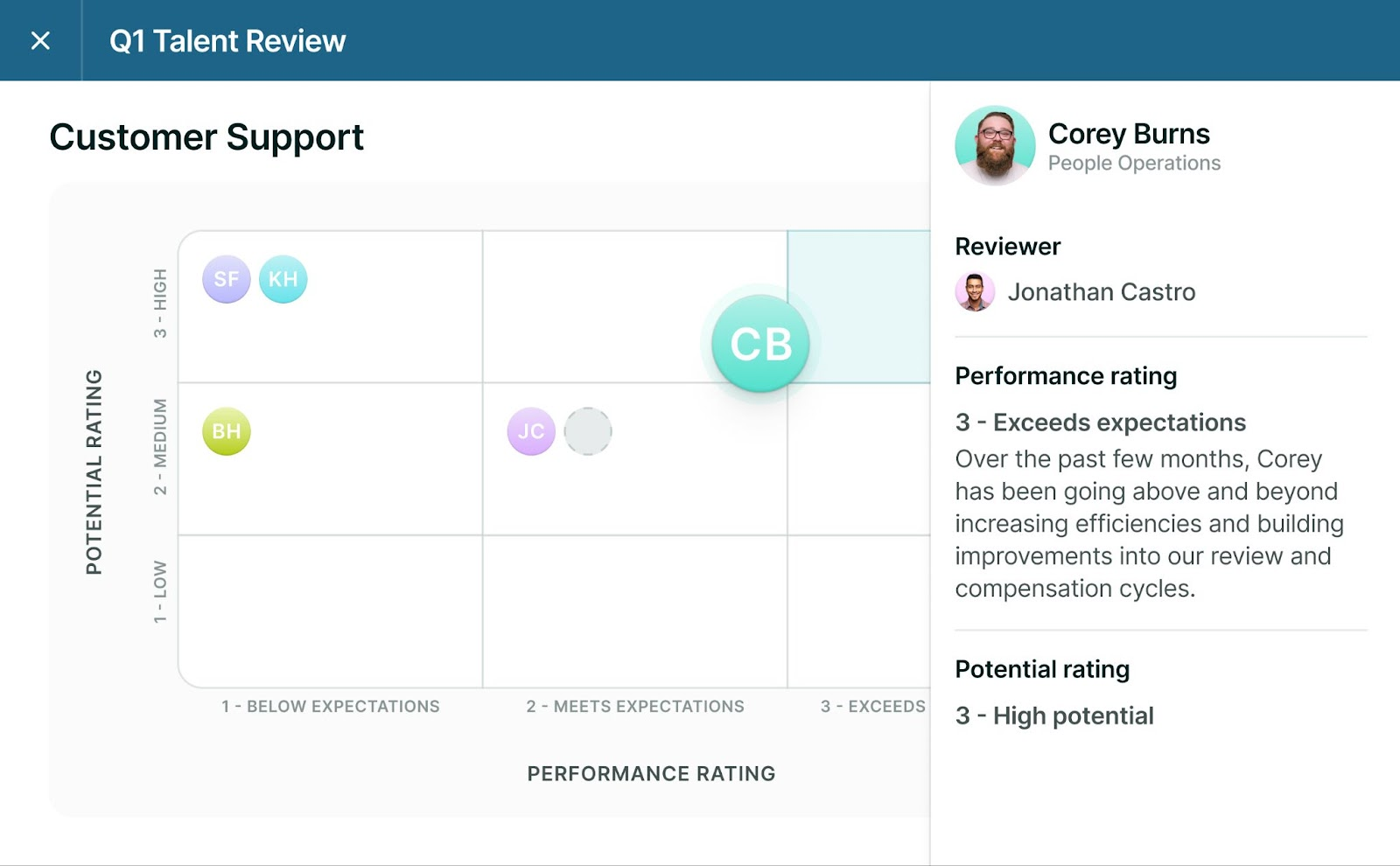Click Jonathan Castro's reviewer name
The height and width of the screenshot is (866, 1400).
coord(1102,292)
